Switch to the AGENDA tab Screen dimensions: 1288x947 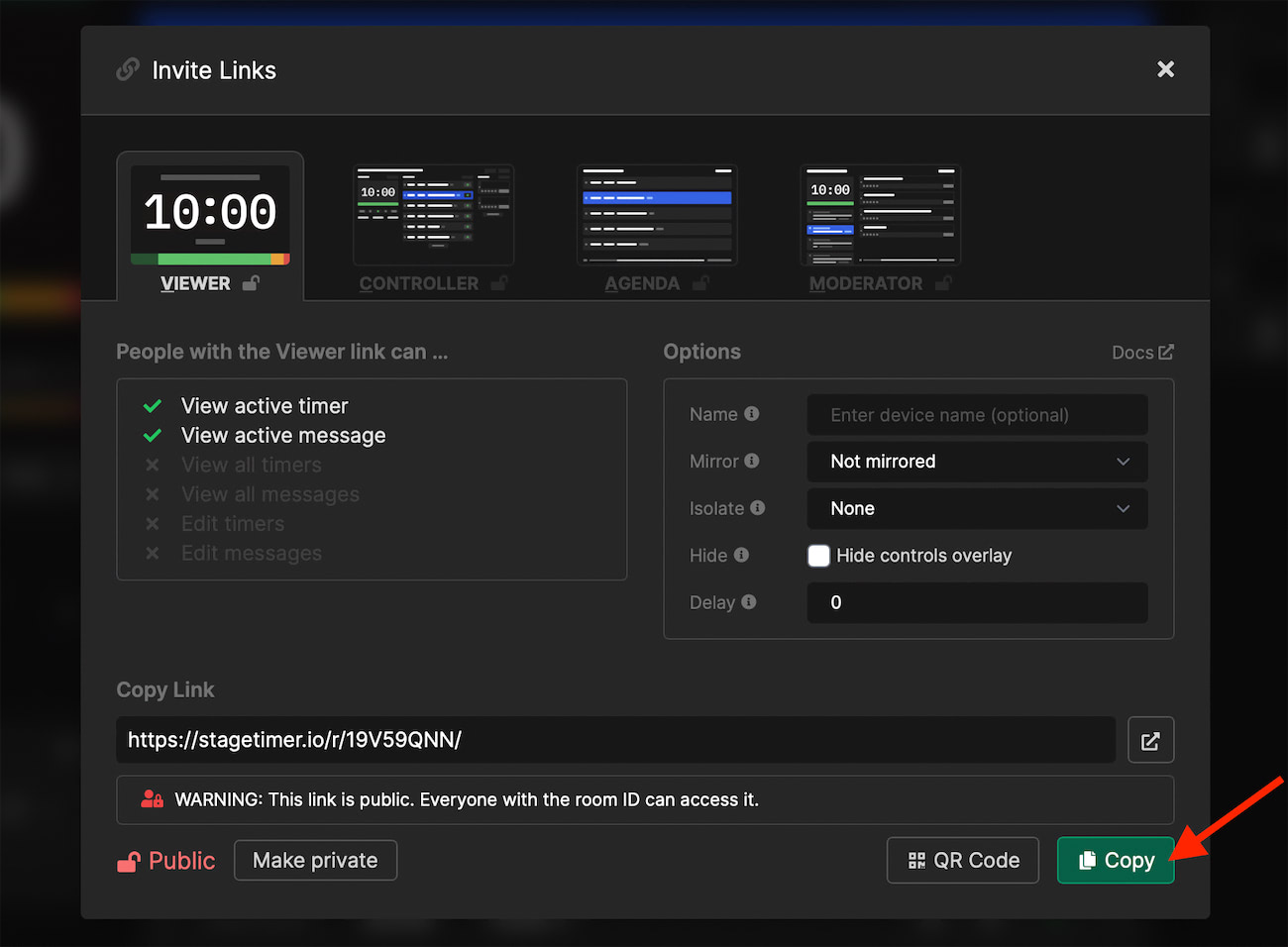coord(656,215)
